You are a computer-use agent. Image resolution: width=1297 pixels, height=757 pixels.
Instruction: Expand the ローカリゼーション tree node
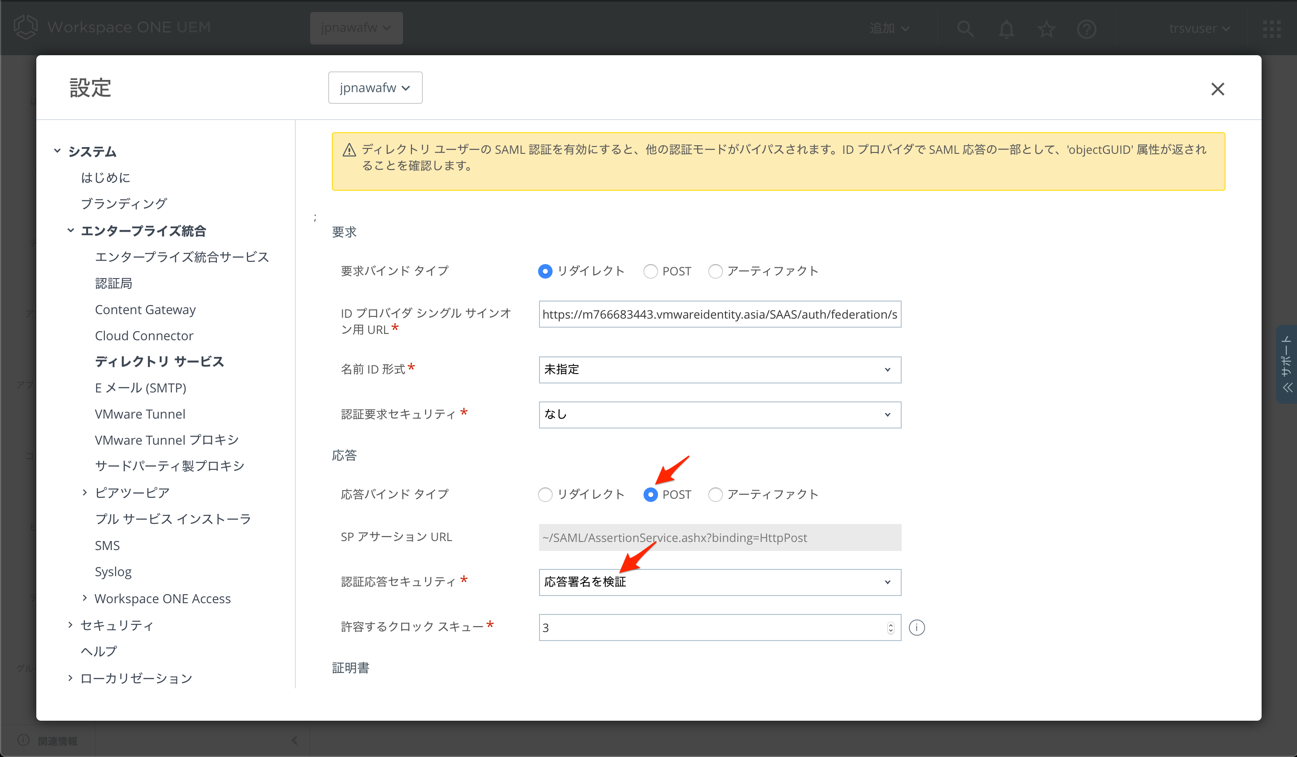(x=71, y=678)
